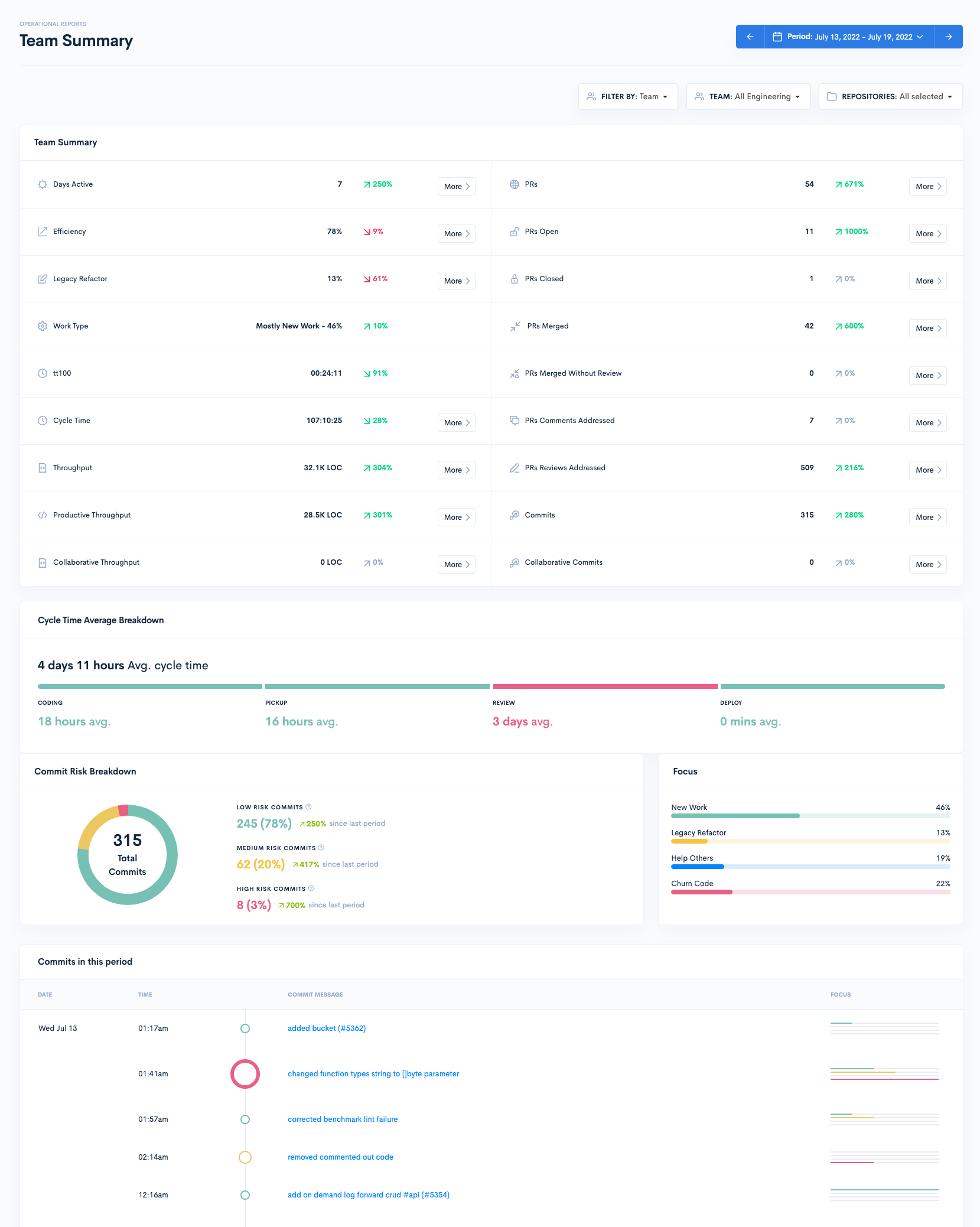The height and width of the screenshot is (1227, 980).
Task: Show More for PRs Open
Action: click(x=928, y=233)
